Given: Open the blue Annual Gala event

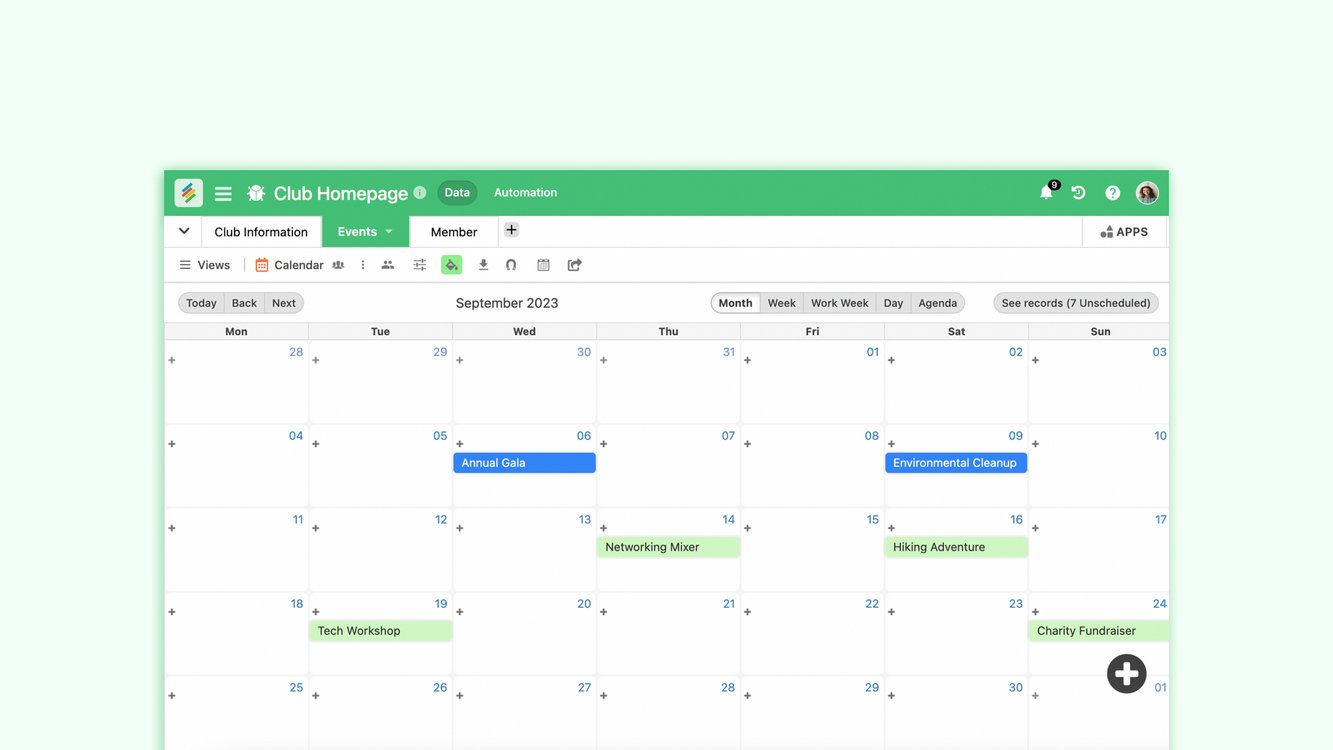Looking at the screenshot, I should tap(524, 463).
